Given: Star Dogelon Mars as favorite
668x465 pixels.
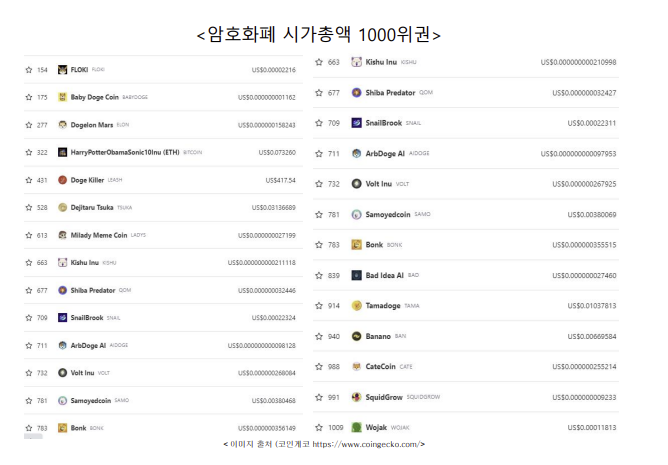Looking at the screenshot, I should pos(29,125).
